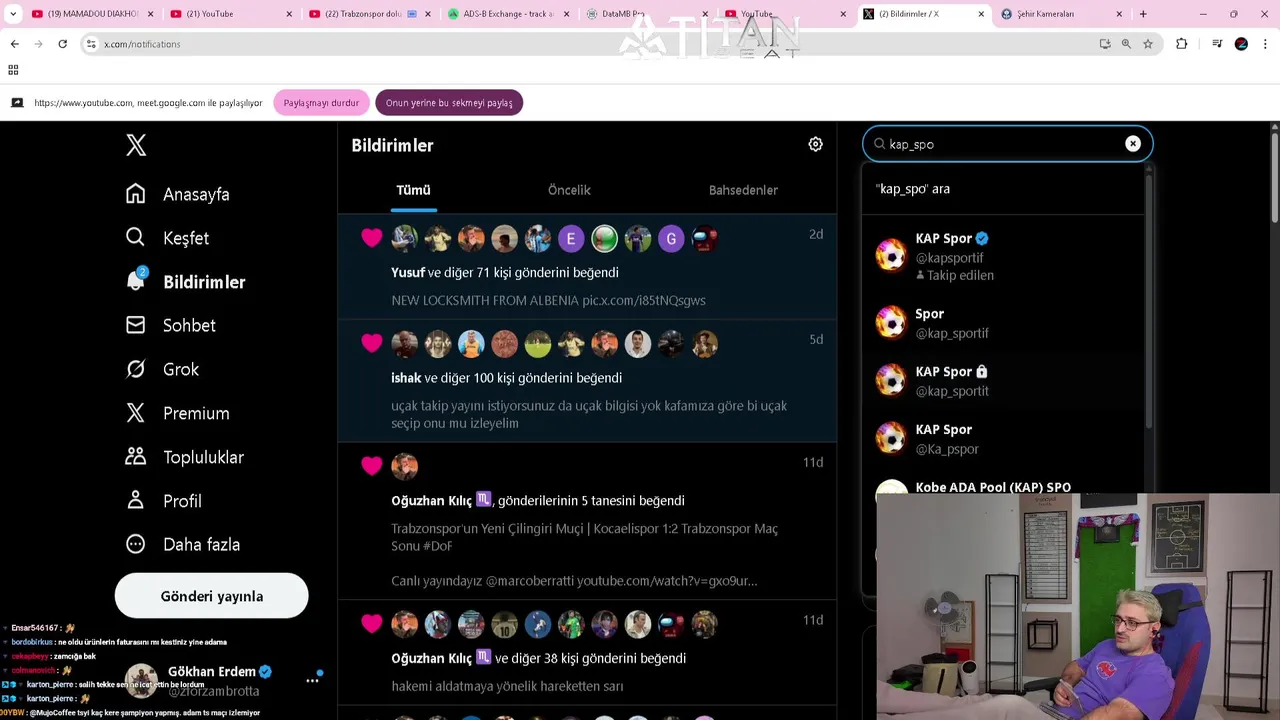This screenshot has width=1280, height=720.
Task: Open Yusuf likes notification
Action: click(x=587, y=267)
